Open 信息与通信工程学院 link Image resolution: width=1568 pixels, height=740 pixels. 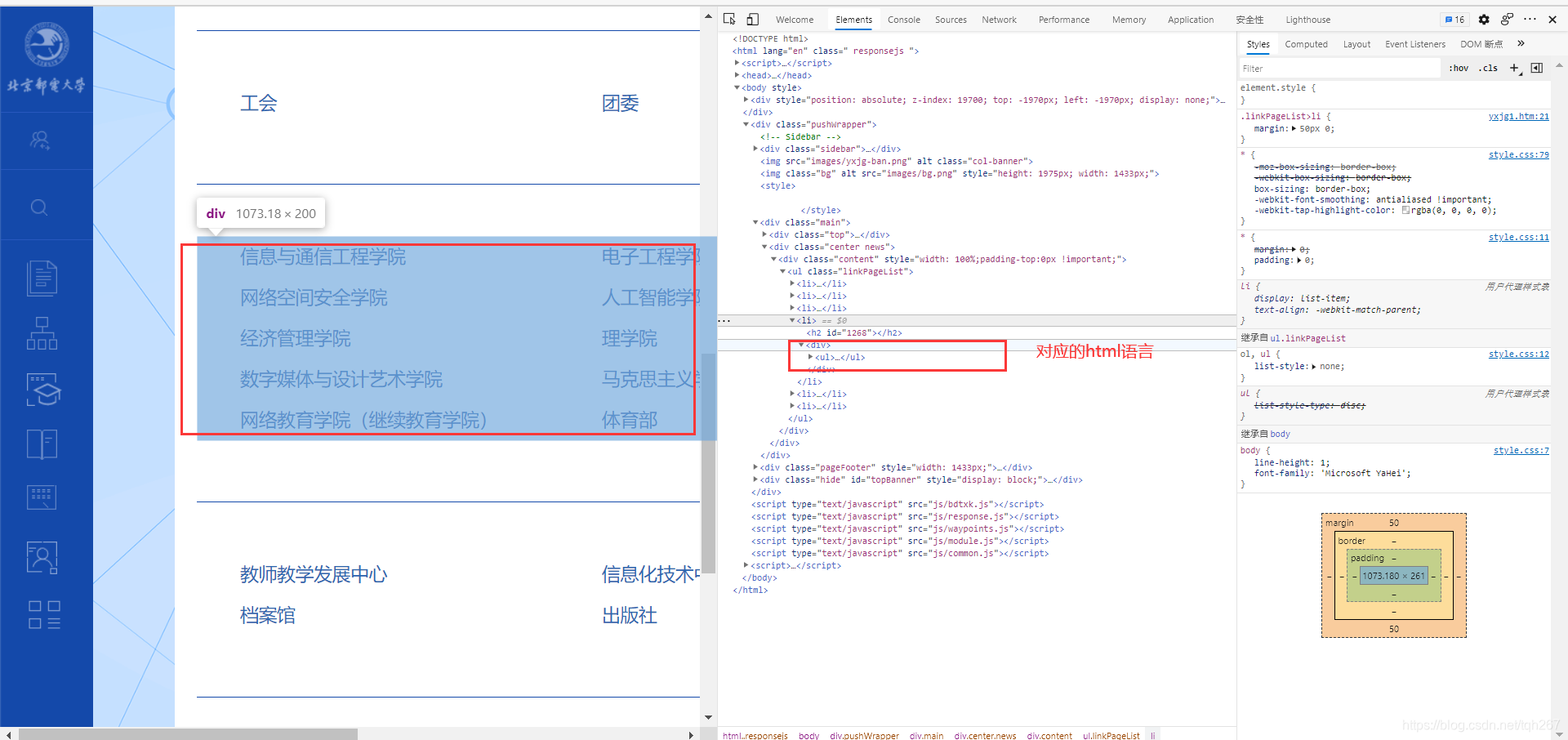[x=323, y=257]
